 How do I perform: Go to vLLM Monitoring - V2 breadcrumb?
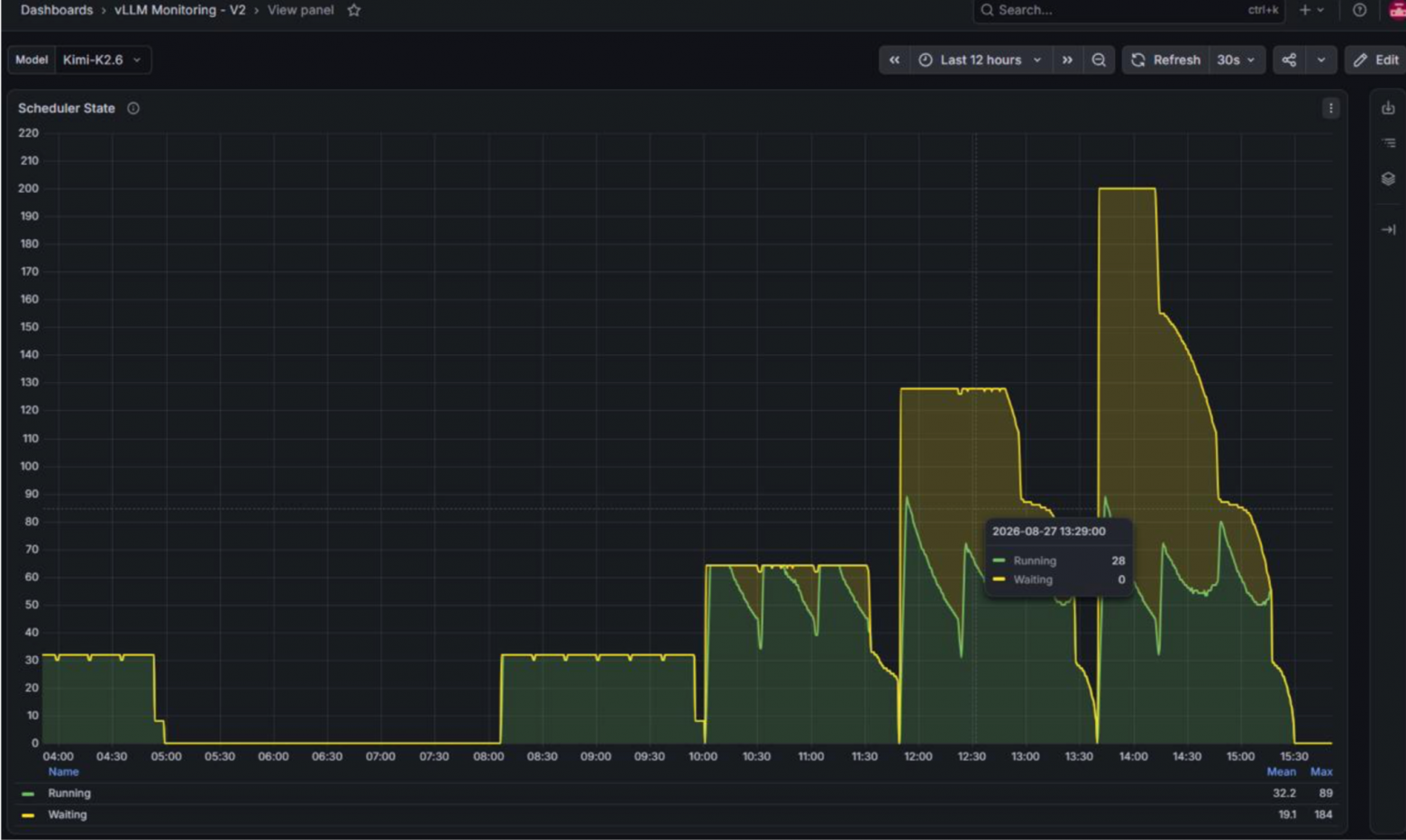(179, 10)
